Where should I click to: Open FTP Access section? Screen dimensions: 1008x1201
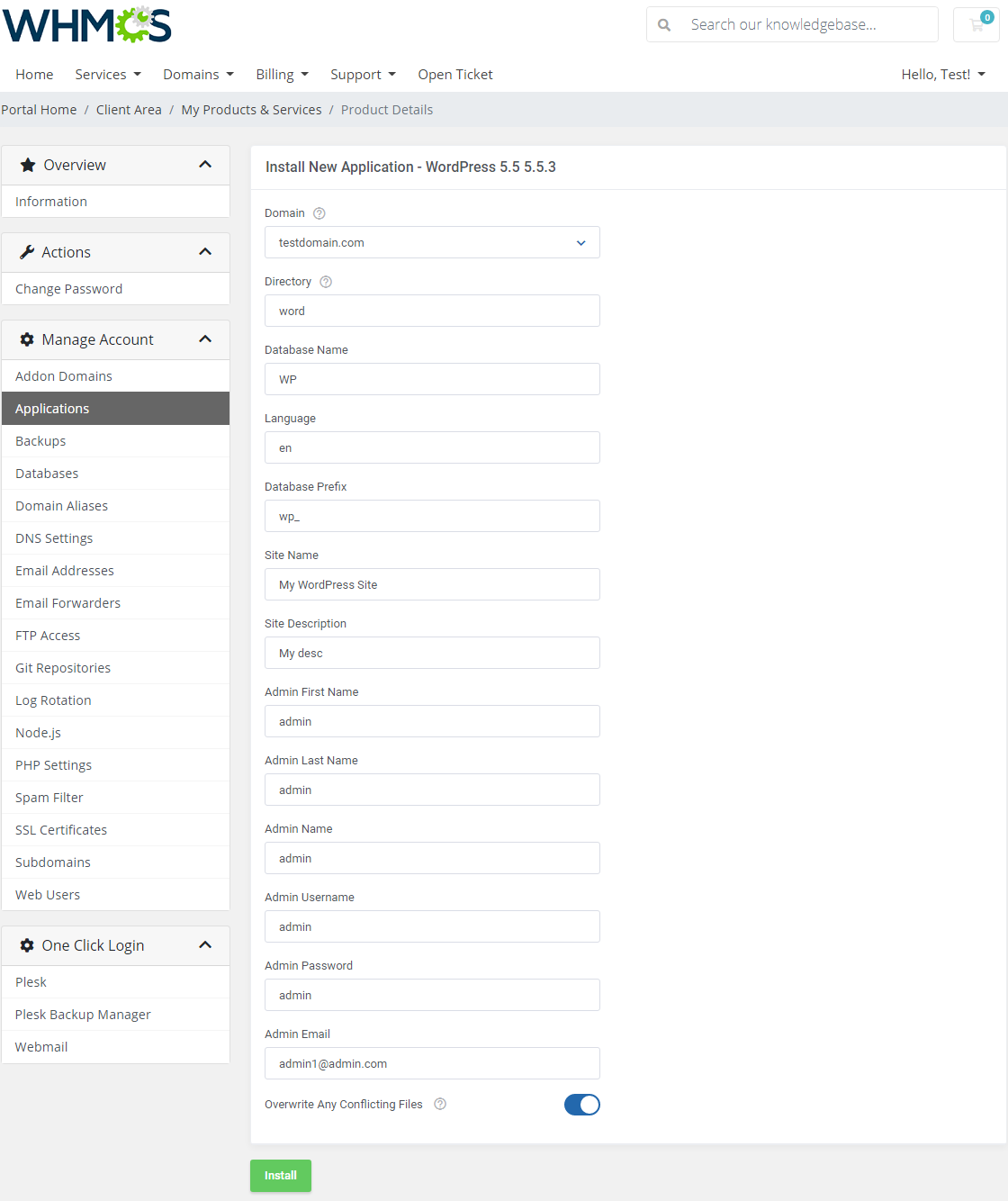[115, 636]
